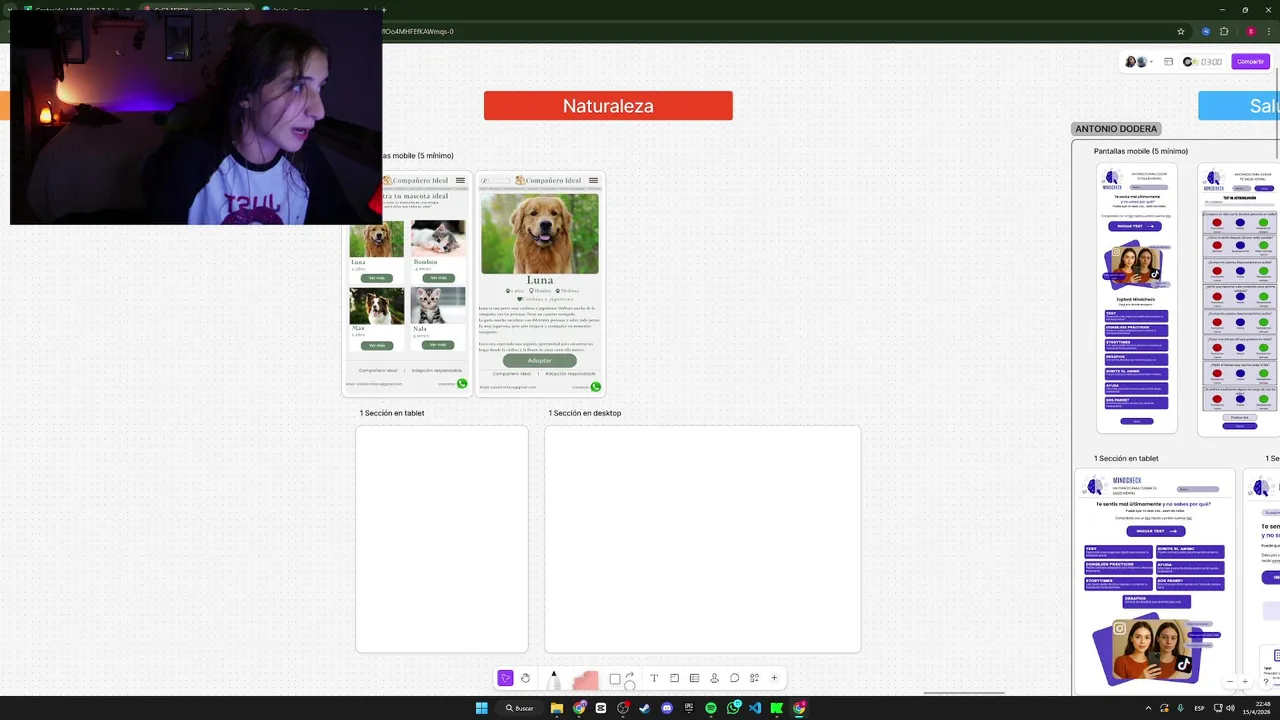
Task: Pick the marker pen drawing tool
Action: point(554,679)
